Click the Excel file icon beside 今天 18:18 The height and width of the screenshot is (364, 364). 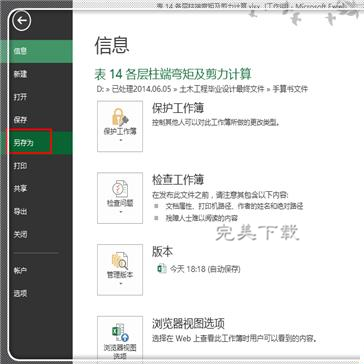tap(162, 269)
